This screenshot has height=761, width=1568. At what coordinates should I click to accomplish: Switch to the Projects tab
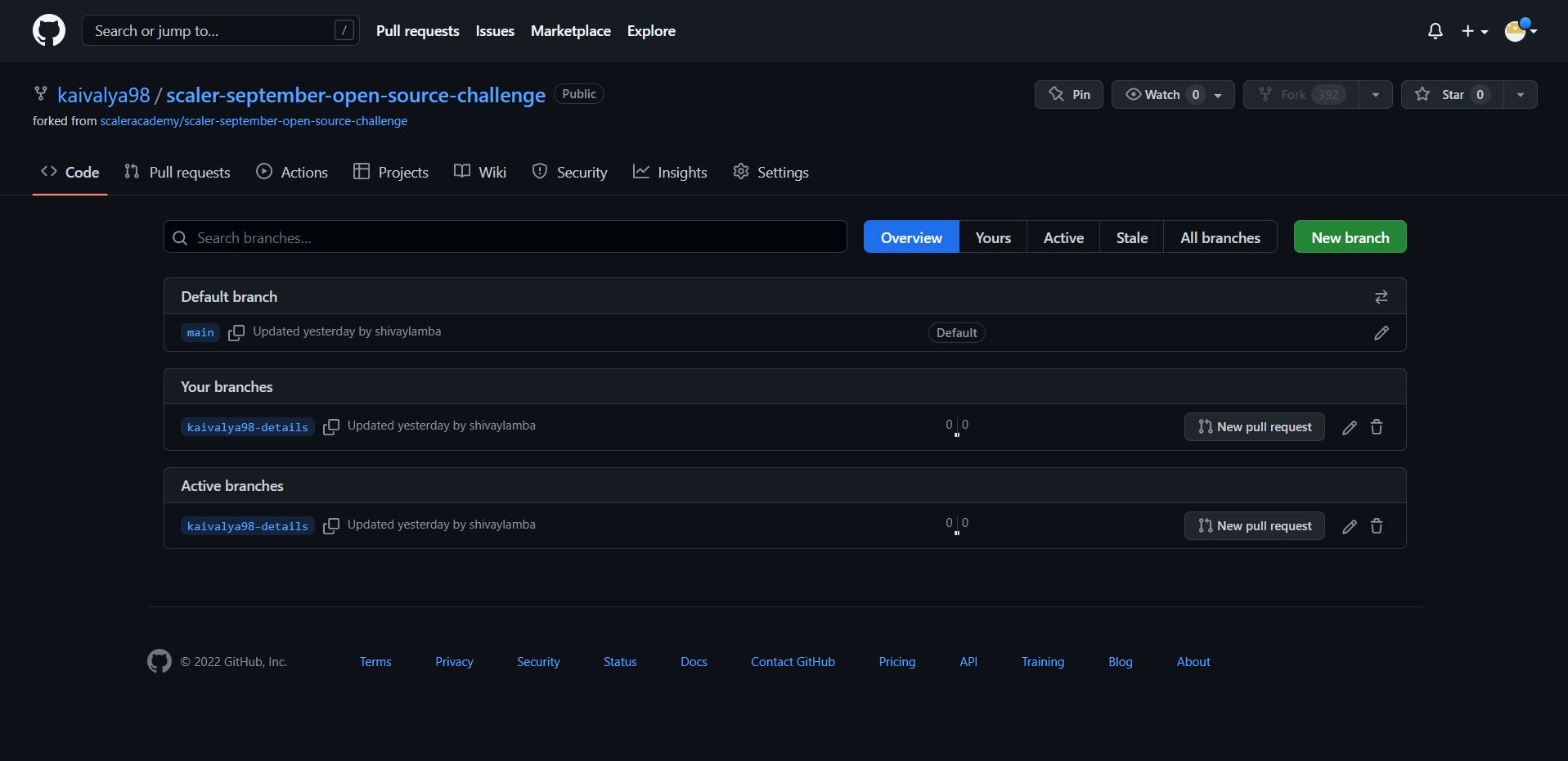pyautogui.click(x=390, y=173)
